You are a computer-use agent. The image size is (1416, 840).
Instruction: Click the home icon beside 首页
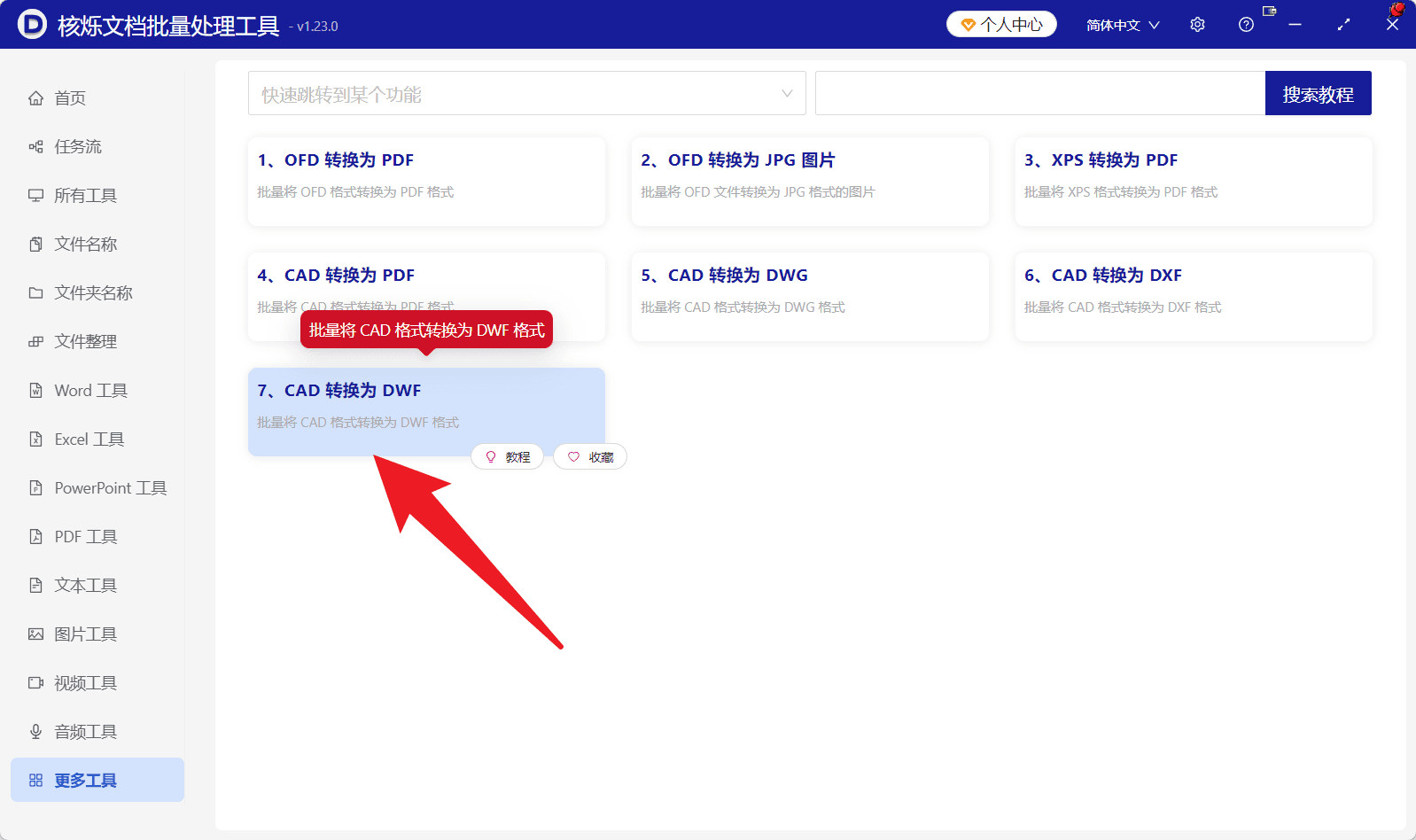point(35,97)
